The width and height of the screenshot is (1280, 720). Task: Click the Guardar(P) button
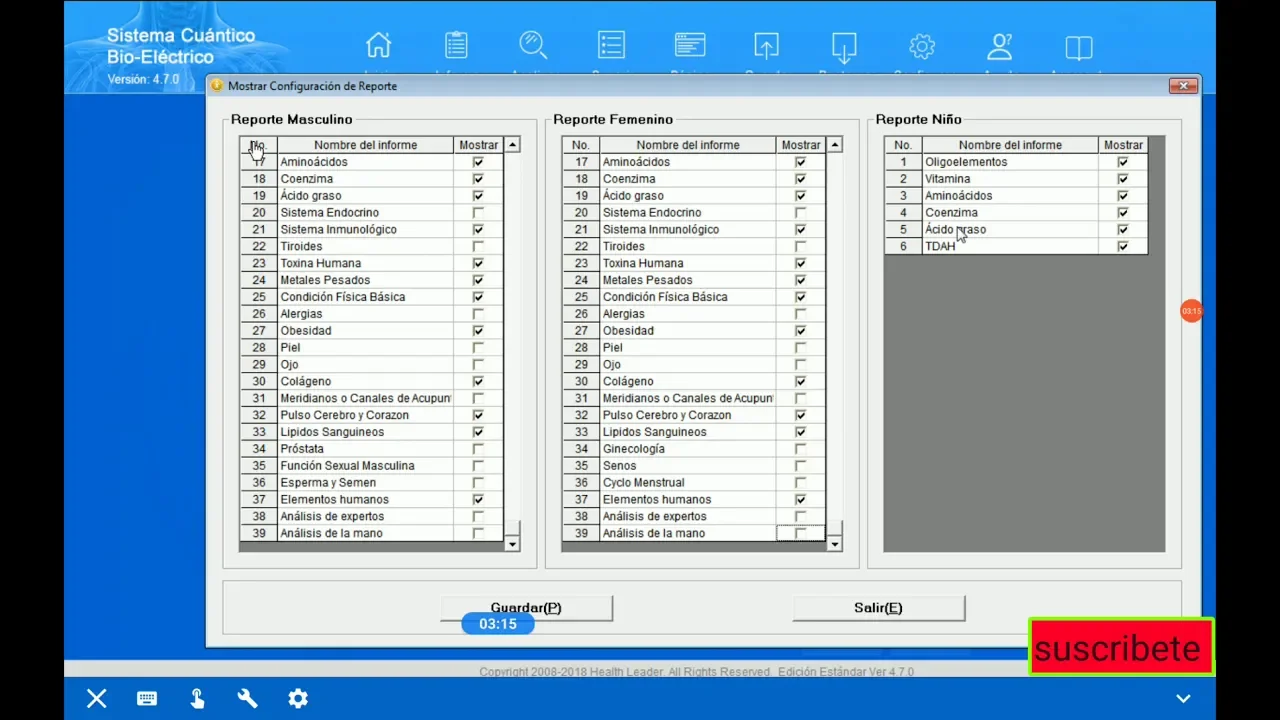[x=526, y=608]
